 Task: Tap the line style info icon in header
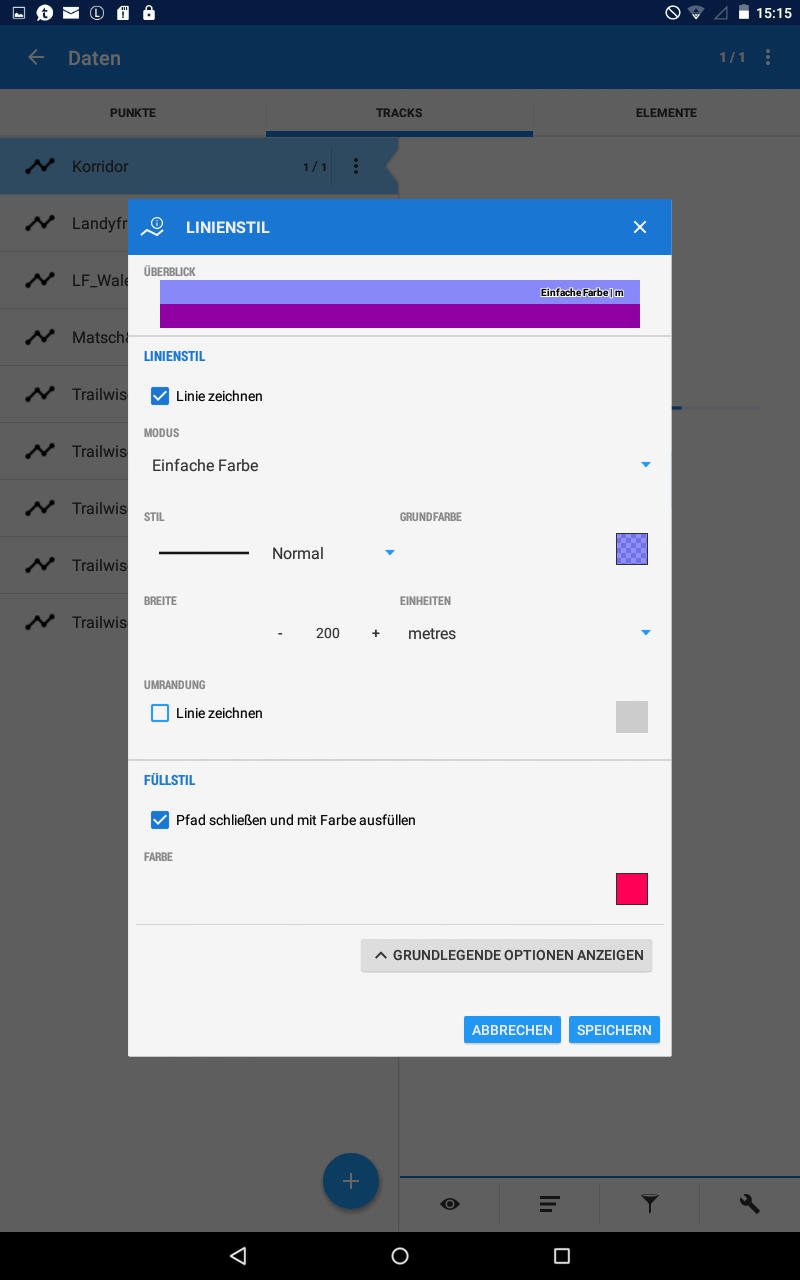tap(152, 227)
